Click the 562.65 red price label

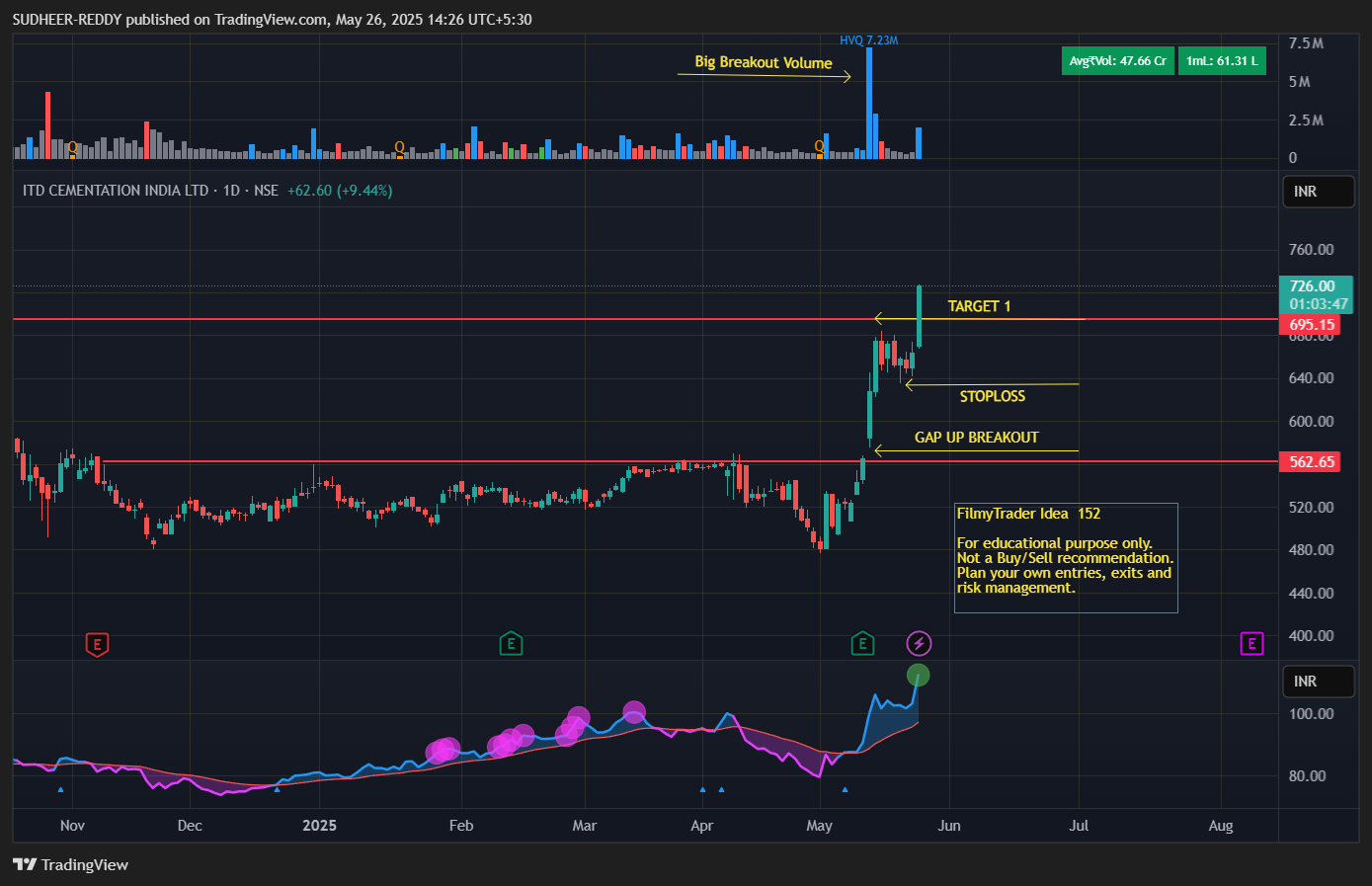pyautogui.click(x=1310, y=462)
